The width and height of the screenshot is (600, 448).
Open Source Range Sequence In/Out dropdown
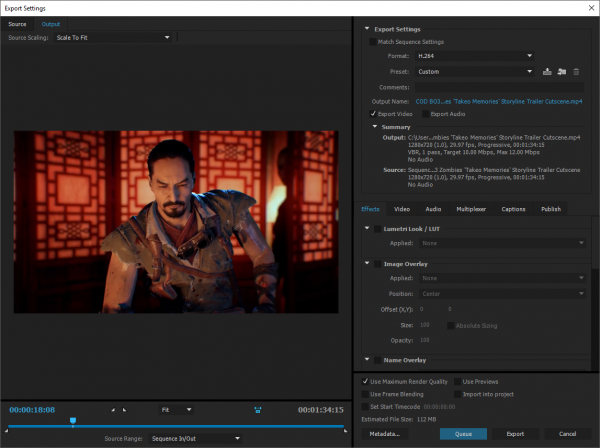[195, 438]
